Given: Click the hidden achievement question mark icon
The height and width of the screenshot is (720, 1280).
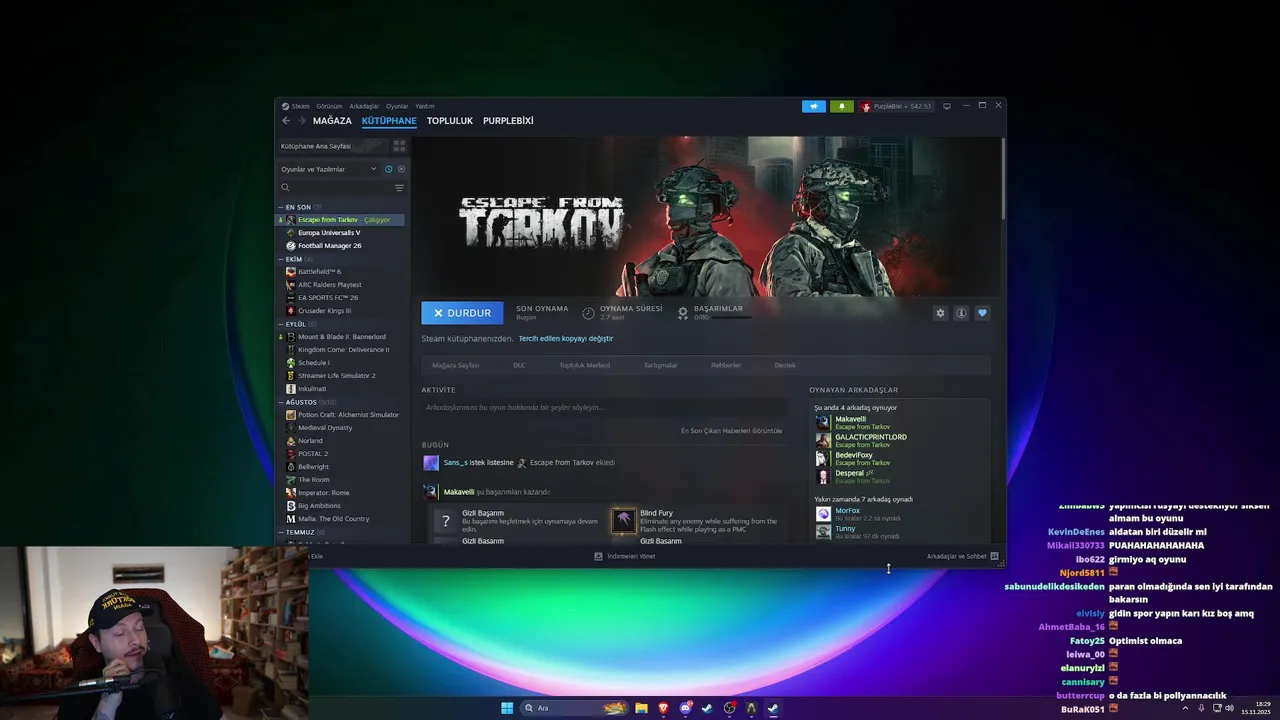Looking at the screenshot, I should click(446, 521).
